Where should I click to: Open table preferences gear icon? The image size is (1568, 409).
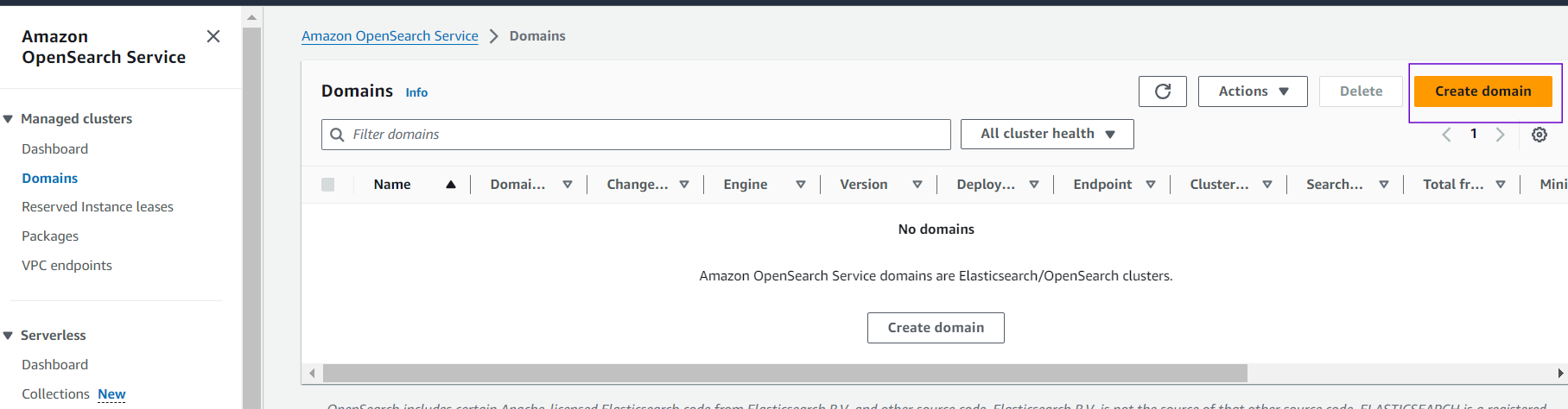coord(1539,135)
